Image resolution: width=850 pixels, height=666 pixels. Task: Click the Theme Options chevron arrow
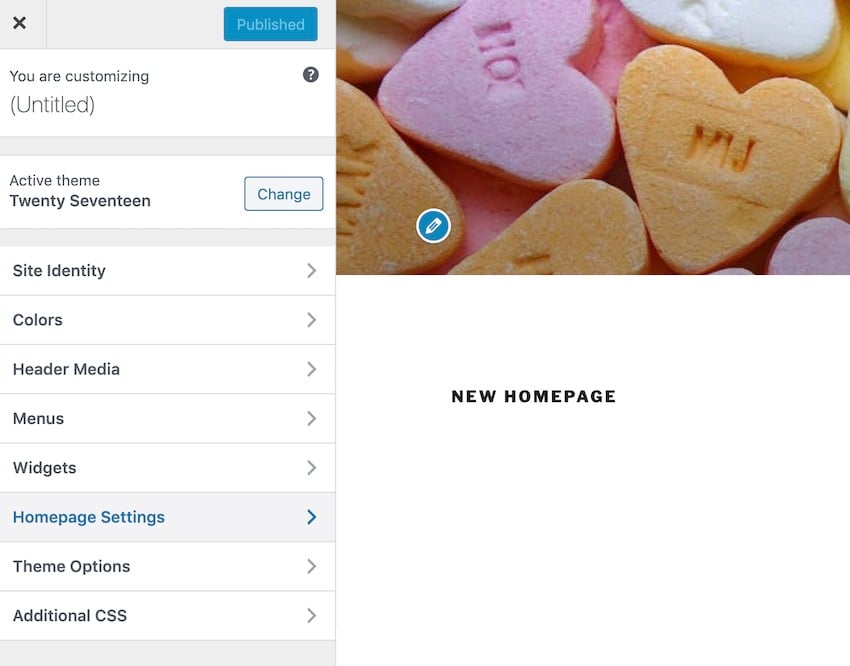[x=311, y=566]
